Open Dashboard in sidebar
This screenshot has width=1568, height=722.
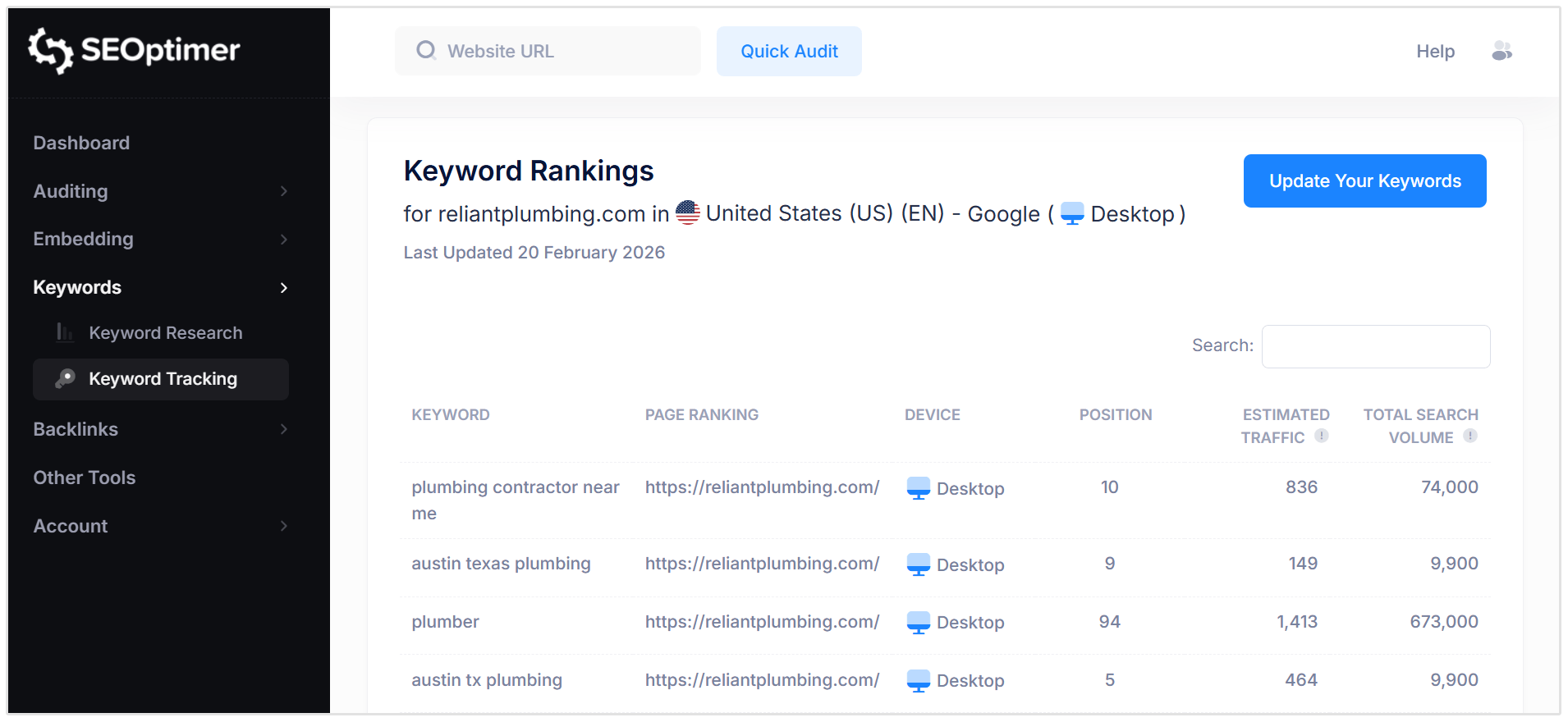81,143
